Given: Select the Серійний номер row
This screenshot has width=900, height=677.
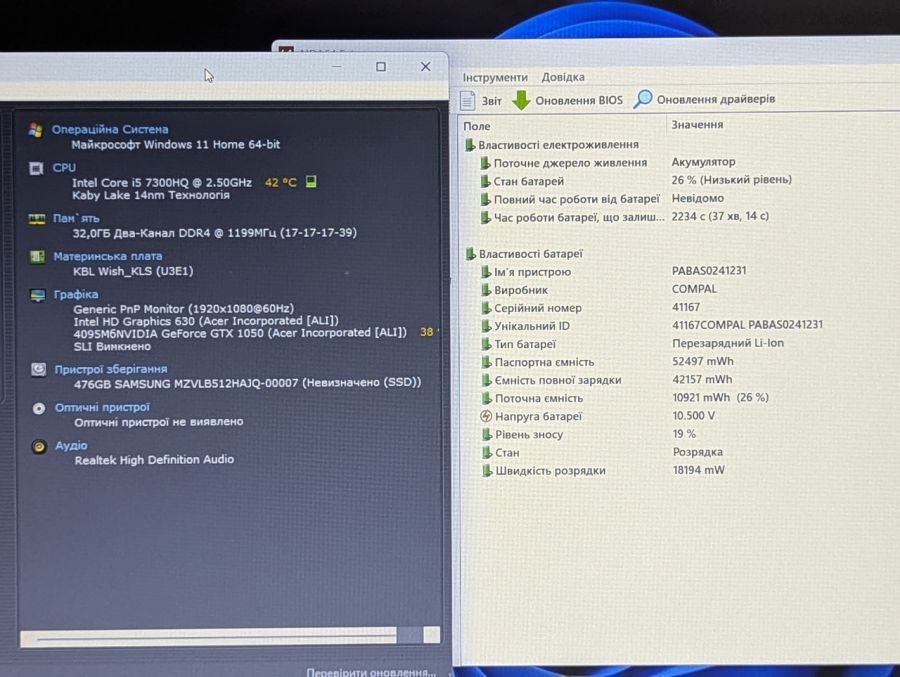Looking at the screenshot, I should click(591, 307).
